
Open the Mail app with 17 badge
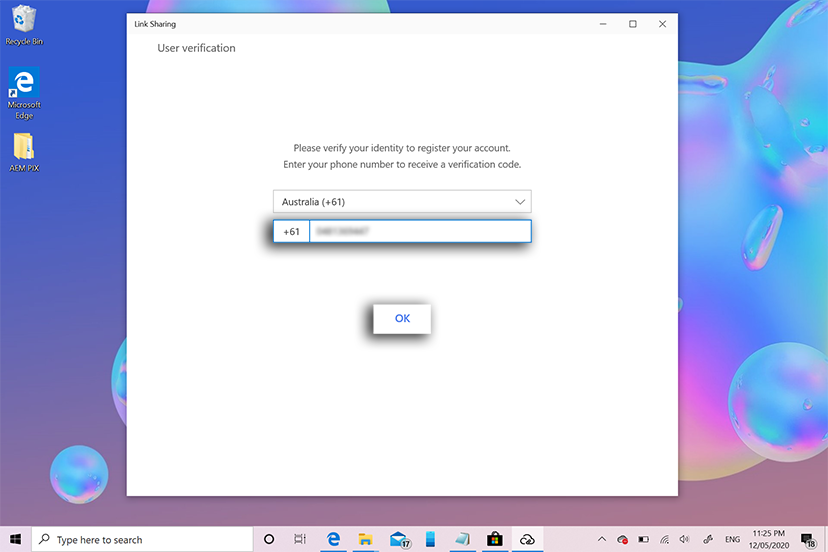[399, 539]
